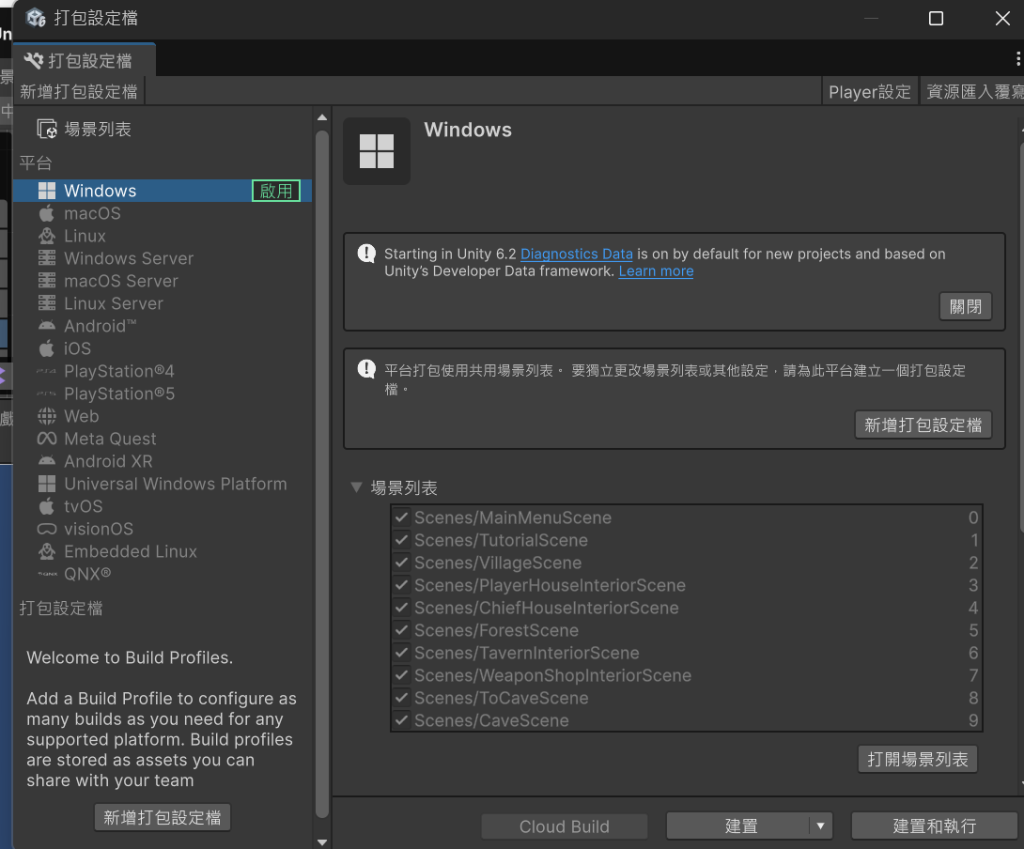Image resolution: width=1024 pixels, height=849 pixels.
Task: Uncheck Scenes/MainMenuScene checkbox
Action: pyautogui.click(x=402, y=518)
